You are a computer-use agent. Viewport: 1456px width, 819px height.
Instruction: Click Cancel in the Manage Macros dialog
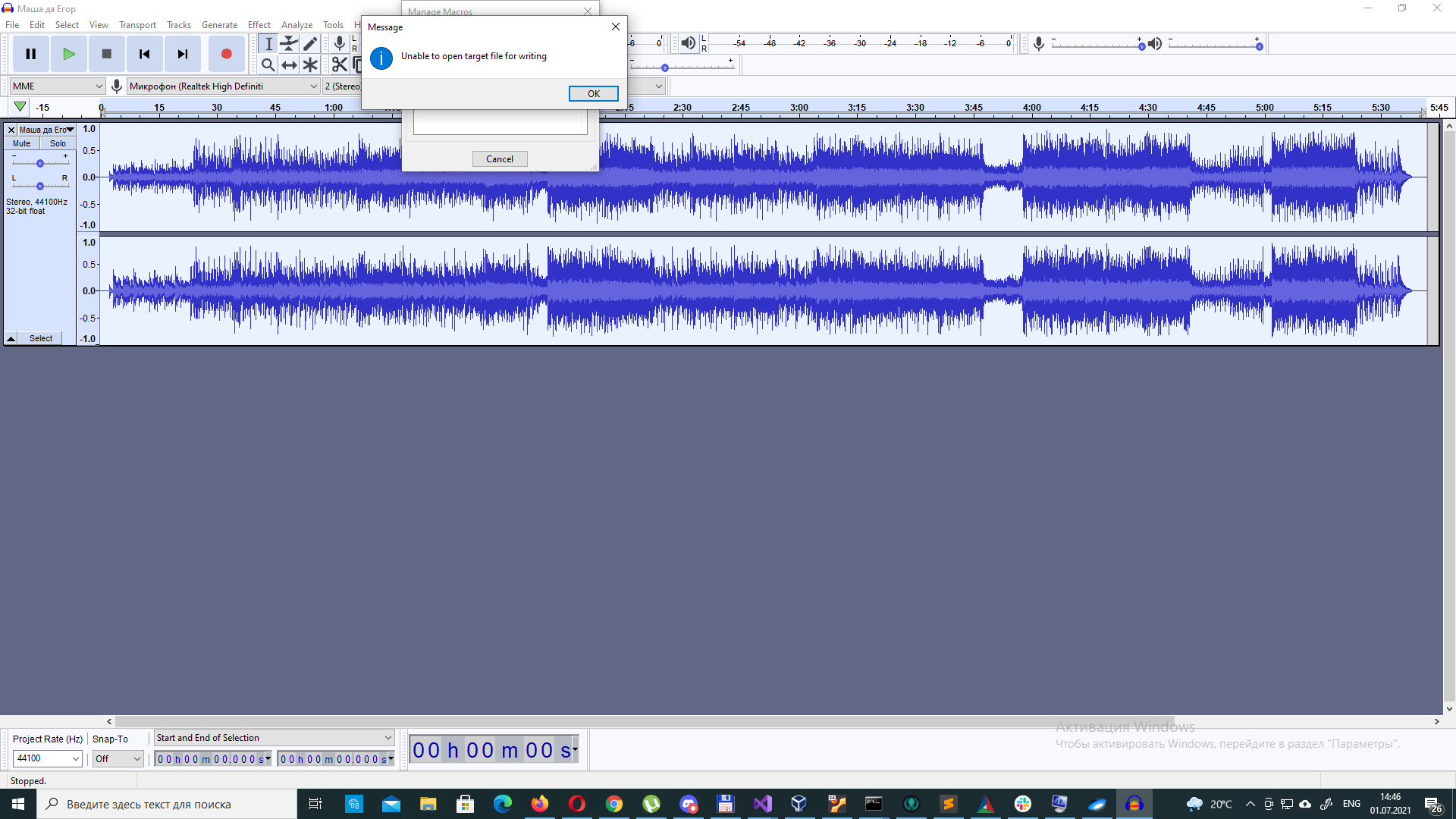499,158
